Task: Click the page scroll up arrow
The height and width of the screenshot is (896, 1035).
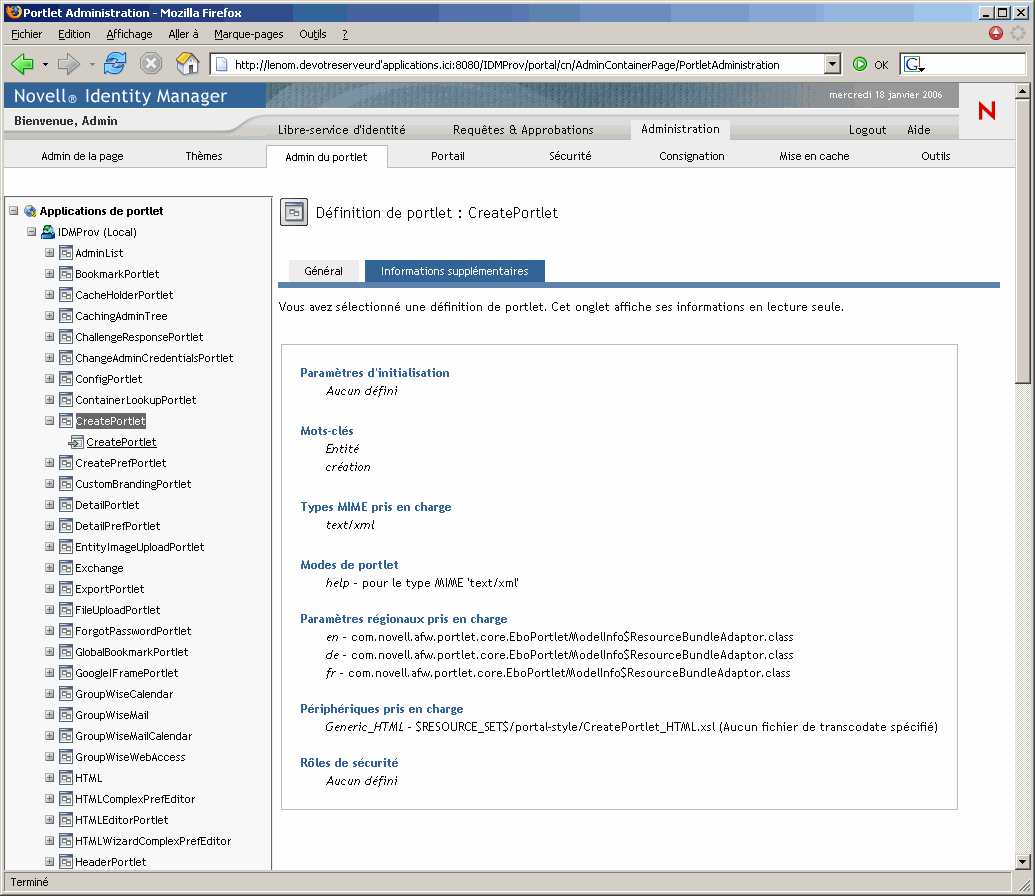Action: coord(1022,91)
